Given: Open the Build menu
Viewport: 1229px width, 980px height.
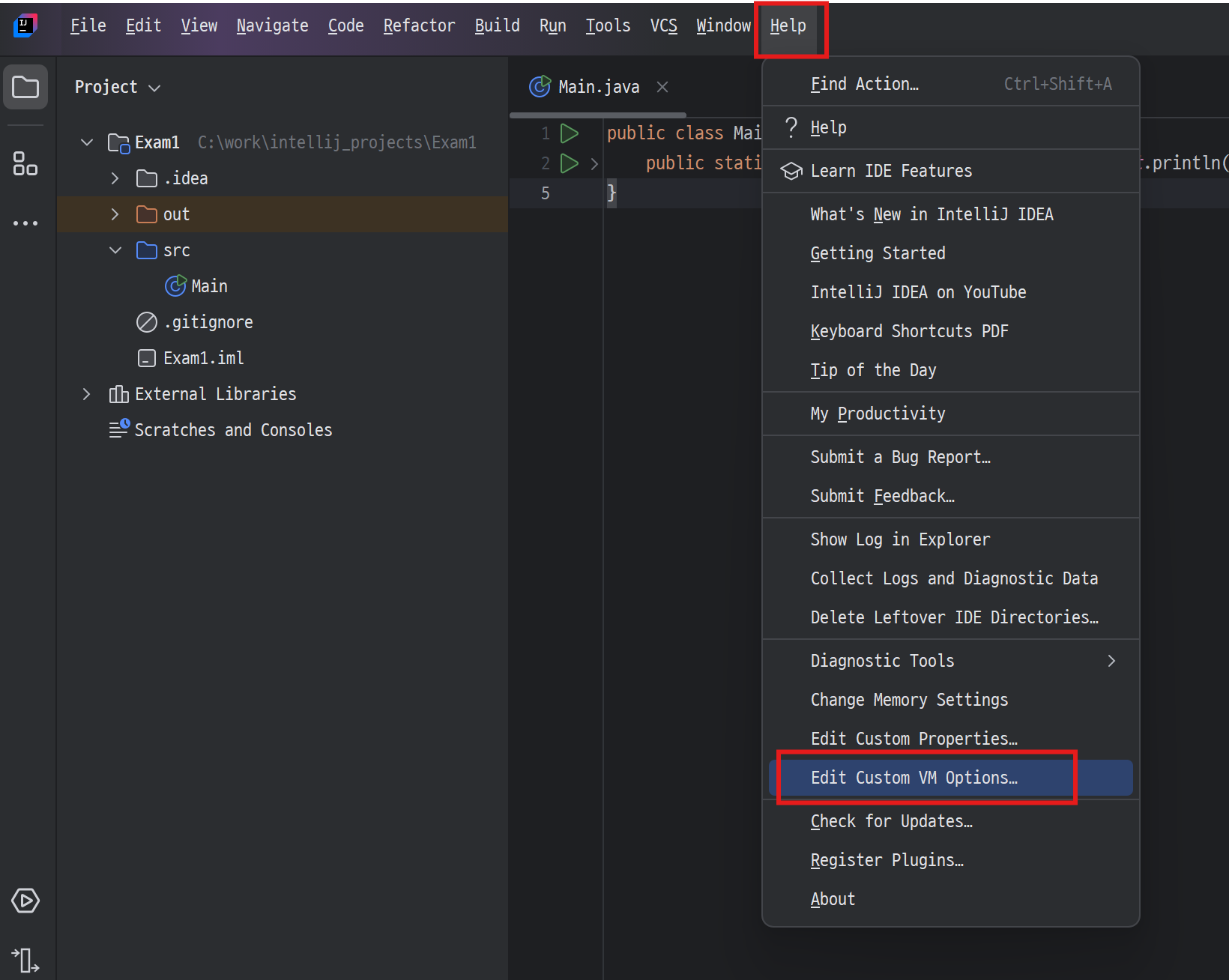Looking at the screenshot, I should 497,25.
